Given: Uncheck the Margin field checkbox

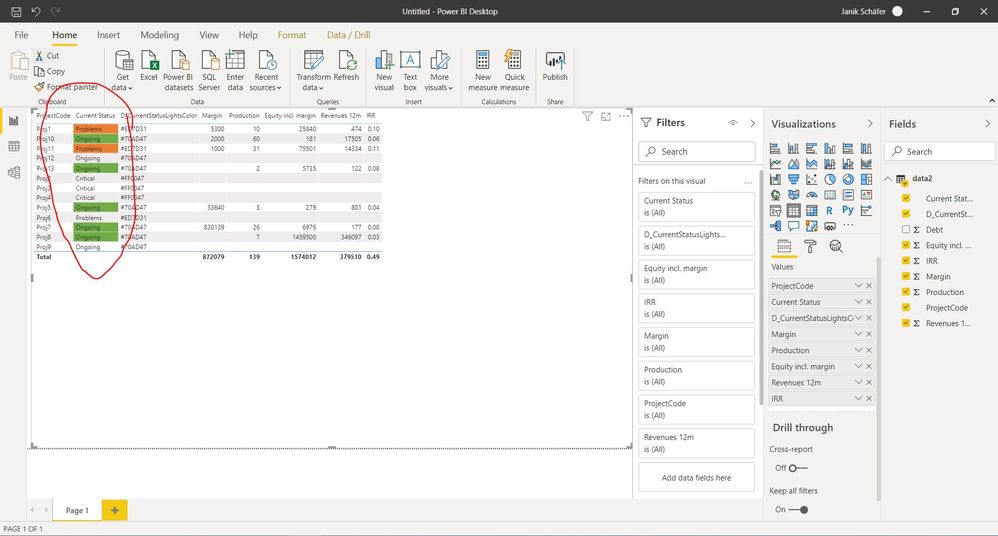Looking at the screenshot, I should (x=906, y=276).
